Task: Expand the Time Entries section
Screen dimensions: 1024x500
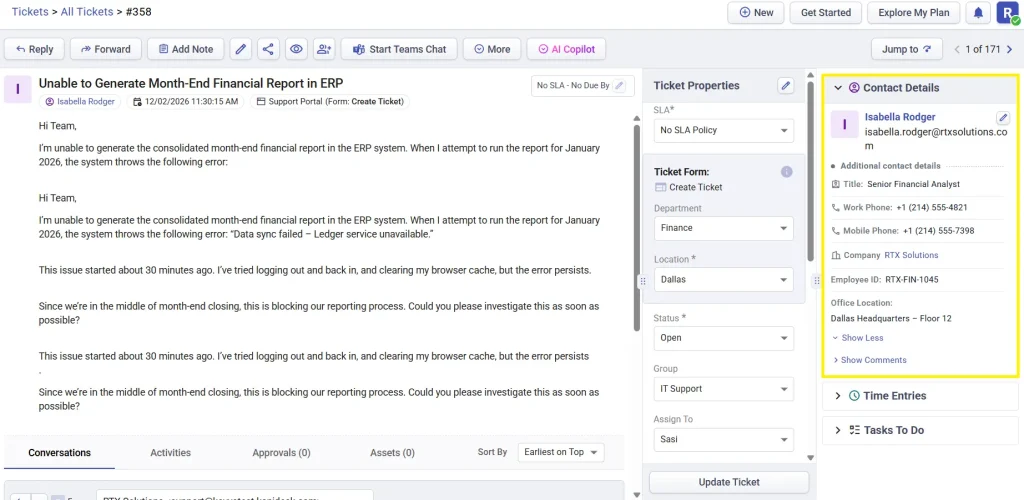Action: pyautogui.click(x=838, y=396)
